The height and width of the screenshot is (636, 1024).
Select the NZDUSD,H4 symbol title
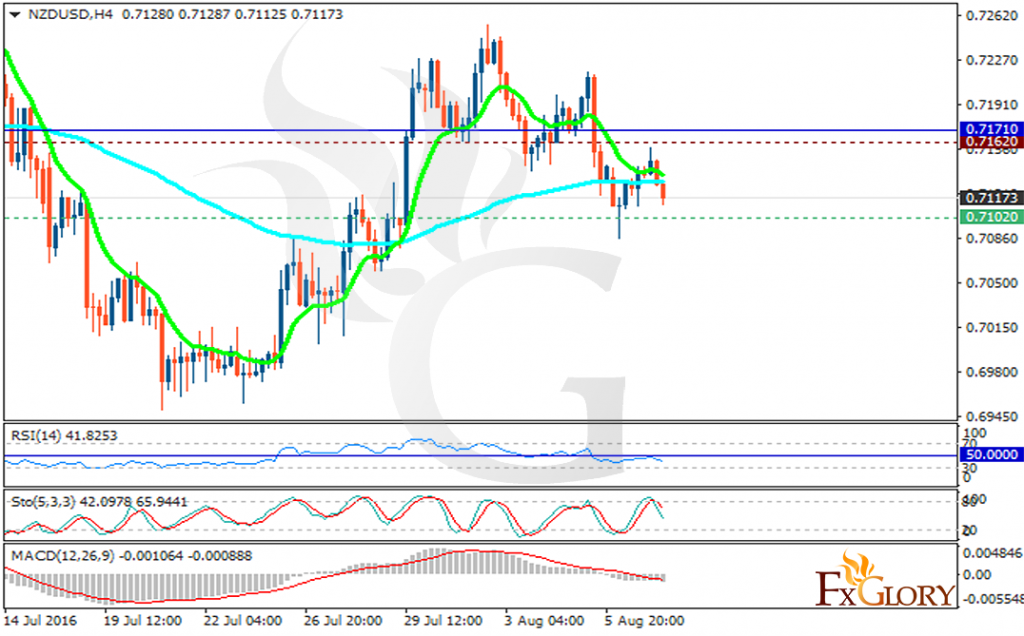point(71,14)
